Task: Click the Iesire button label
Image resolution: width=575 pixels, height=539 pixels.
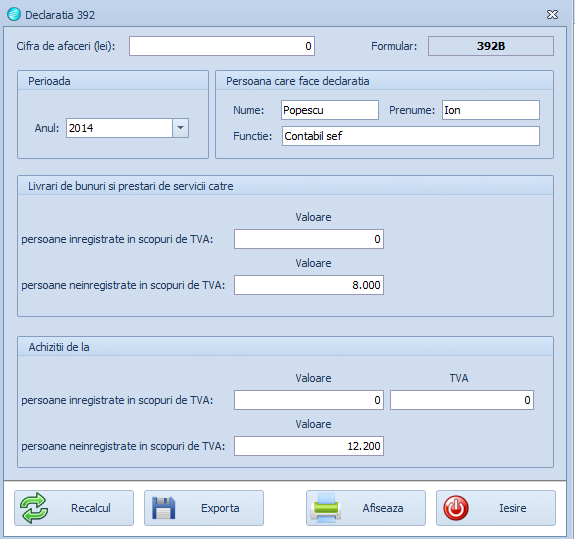Action: [513, 508]
